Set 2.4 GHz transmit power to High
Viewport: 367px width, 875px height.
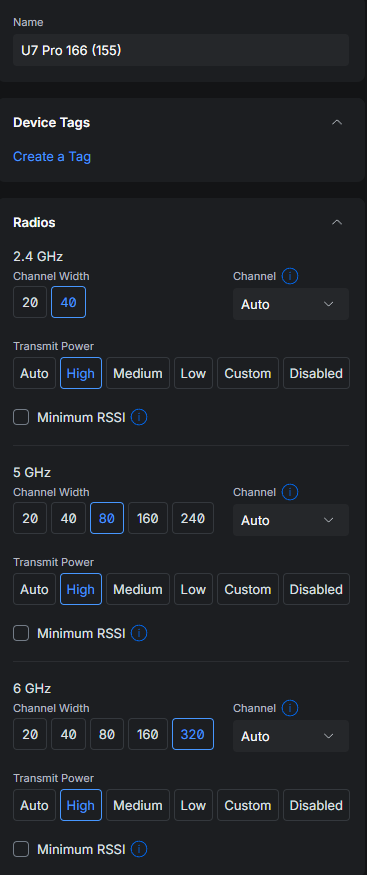coord(81,373)
